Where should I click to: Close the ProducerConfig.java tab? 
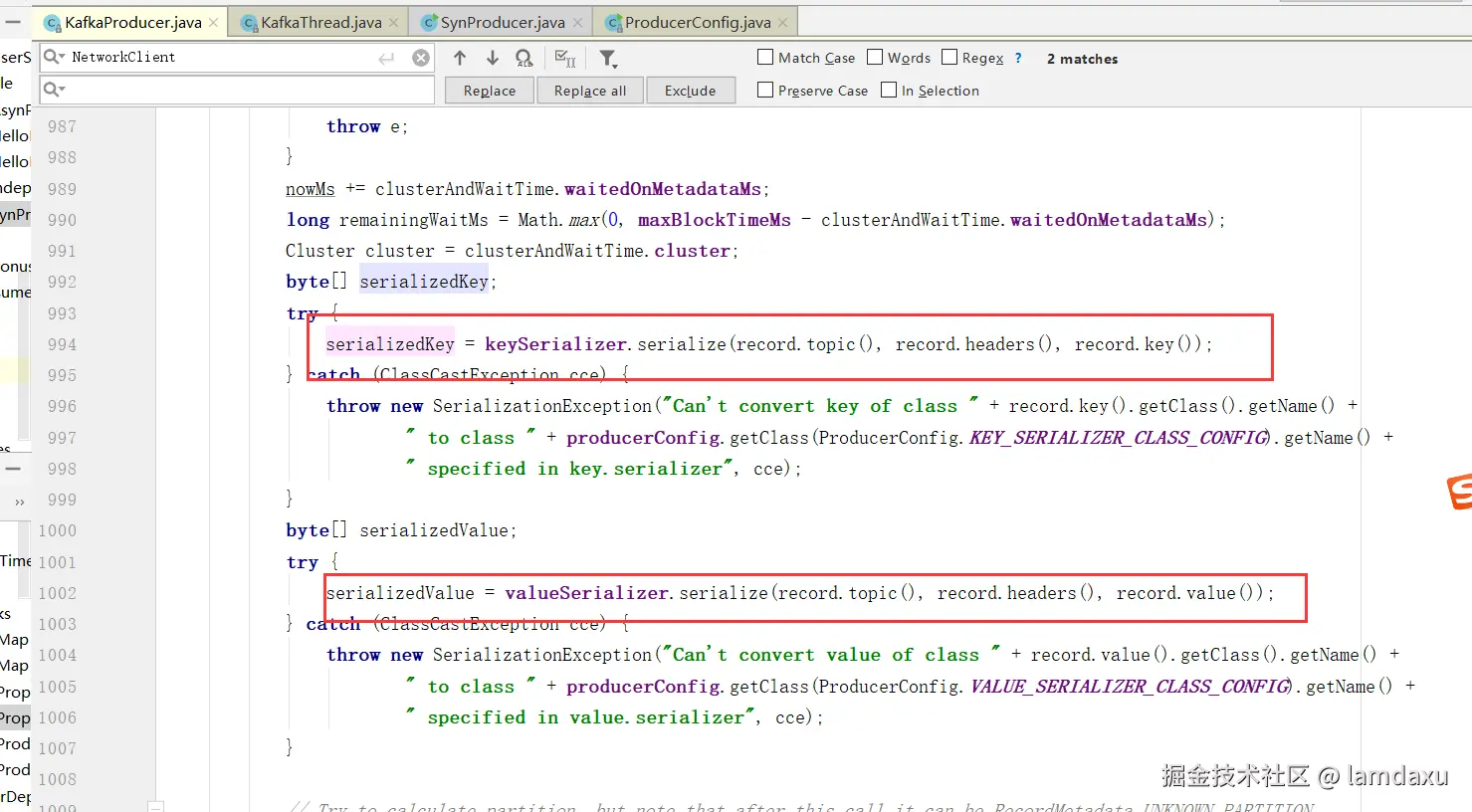click(782, 23)
